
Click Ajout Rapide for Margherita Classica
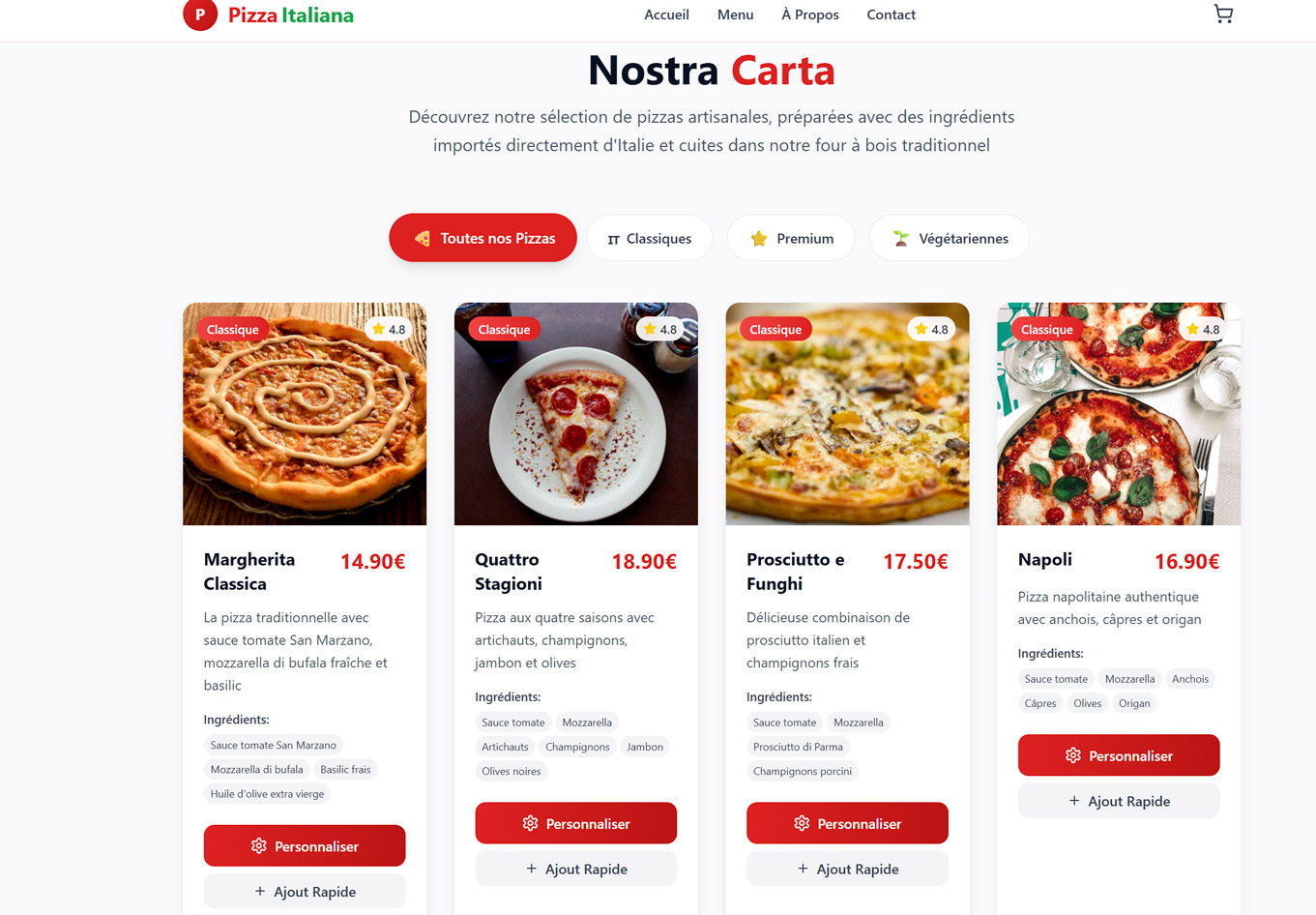coord(305,891)
